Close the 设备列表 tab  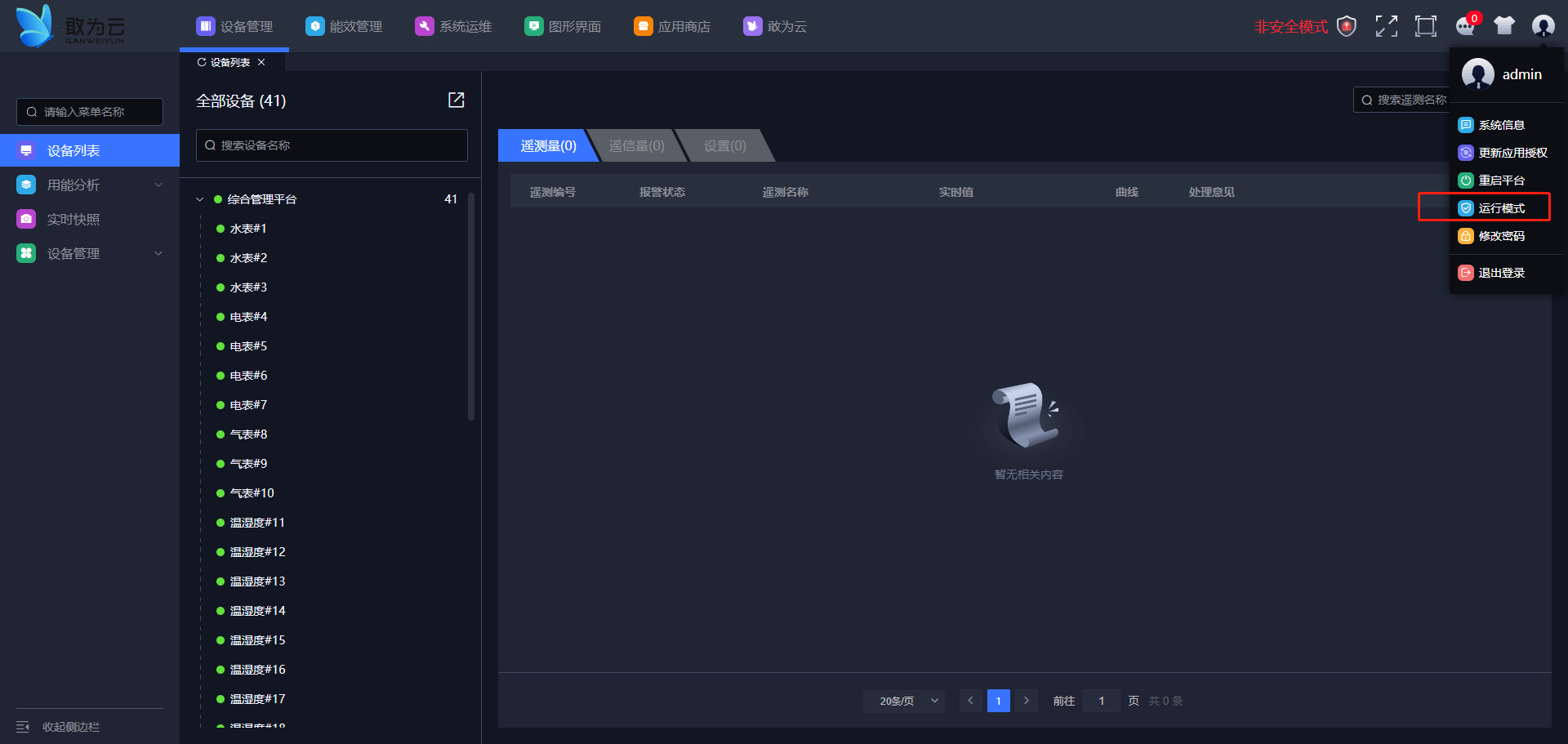261,62
